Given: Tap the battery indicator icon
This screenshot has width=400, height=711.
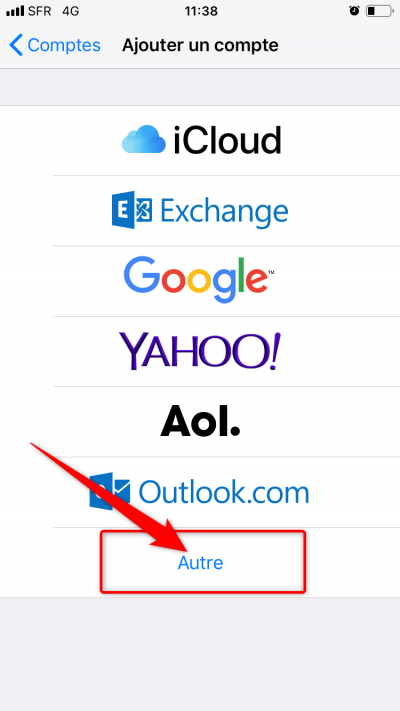Looking at the screenshot, I should 379,11.
